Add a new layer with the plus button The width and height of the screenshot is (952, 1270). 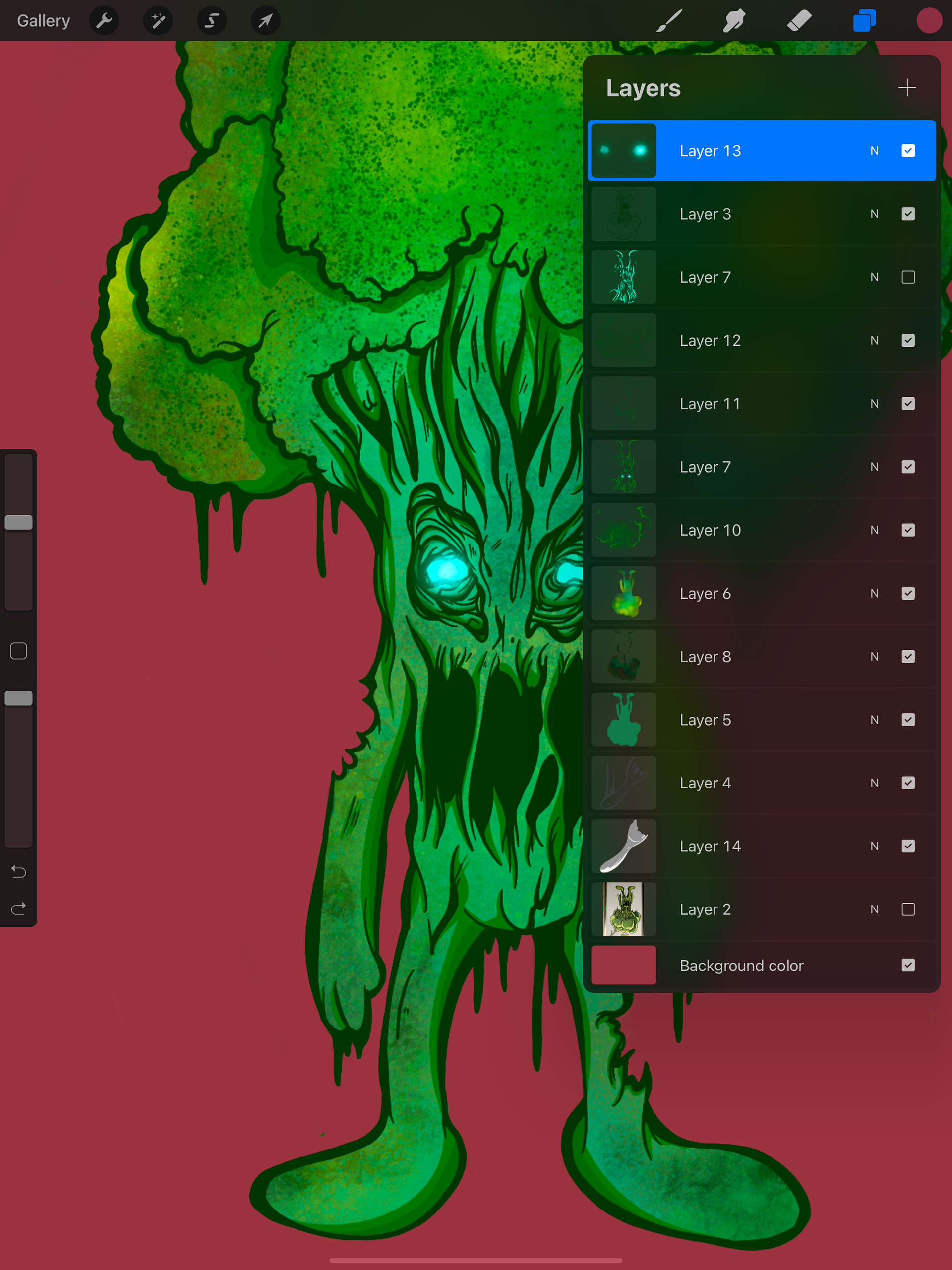(907, 88)
